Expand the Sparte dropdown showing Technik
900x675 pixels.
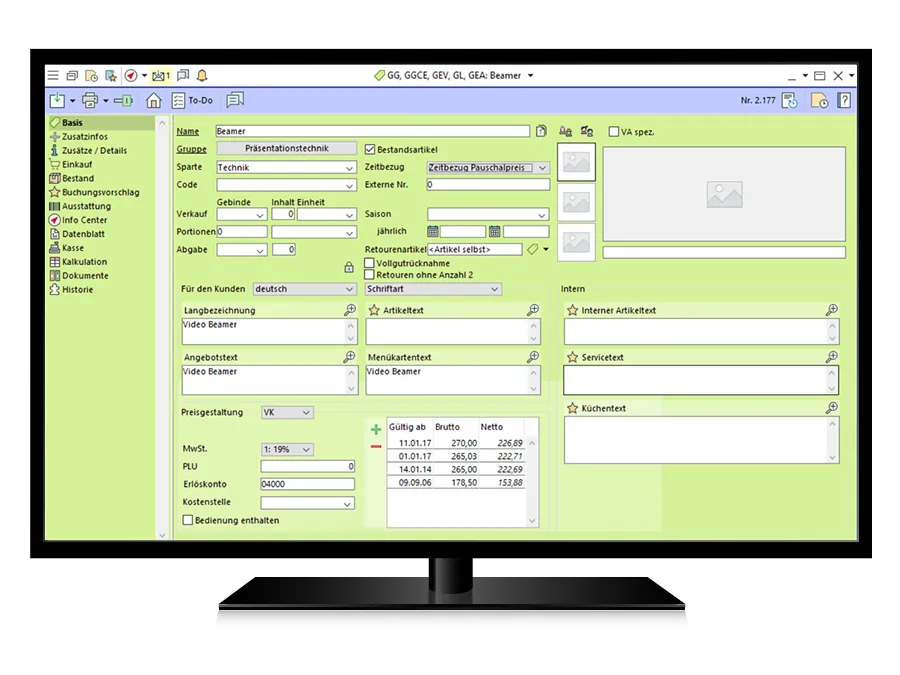[349, 168]
